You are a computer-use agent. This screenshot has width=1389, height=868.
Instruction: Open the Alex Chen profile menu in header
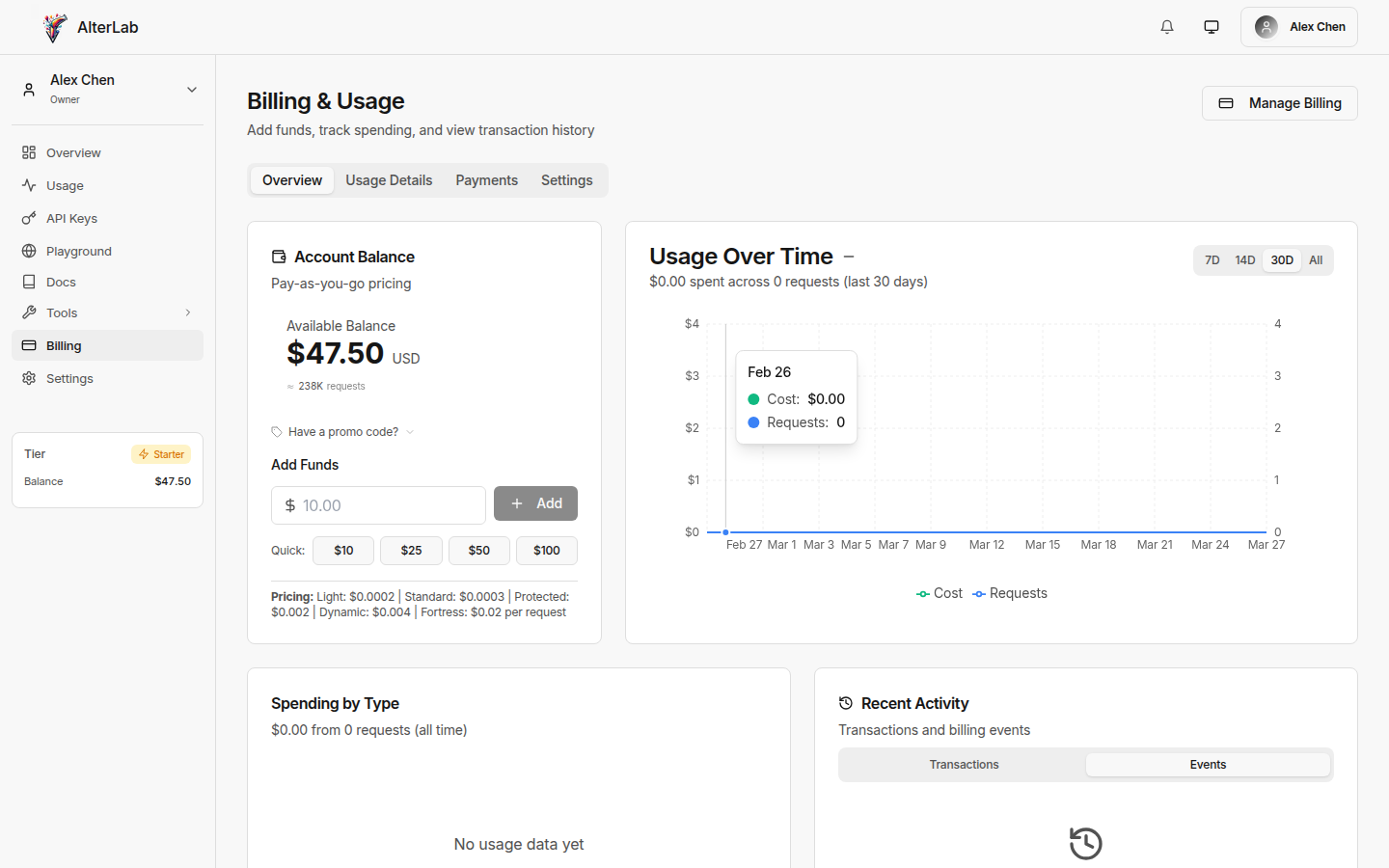(1298, 27)
